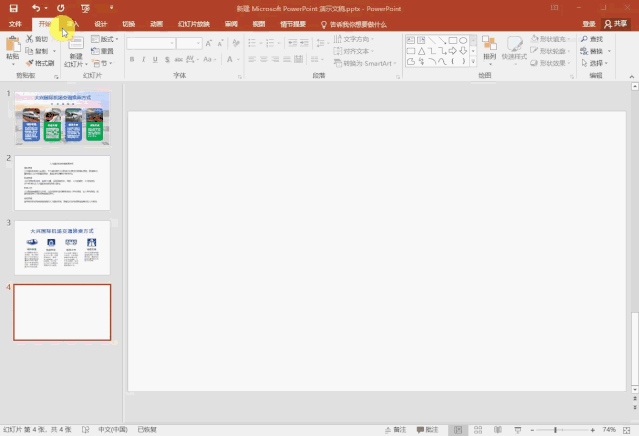Switch to Normal view in status bar

pos(458,430)
